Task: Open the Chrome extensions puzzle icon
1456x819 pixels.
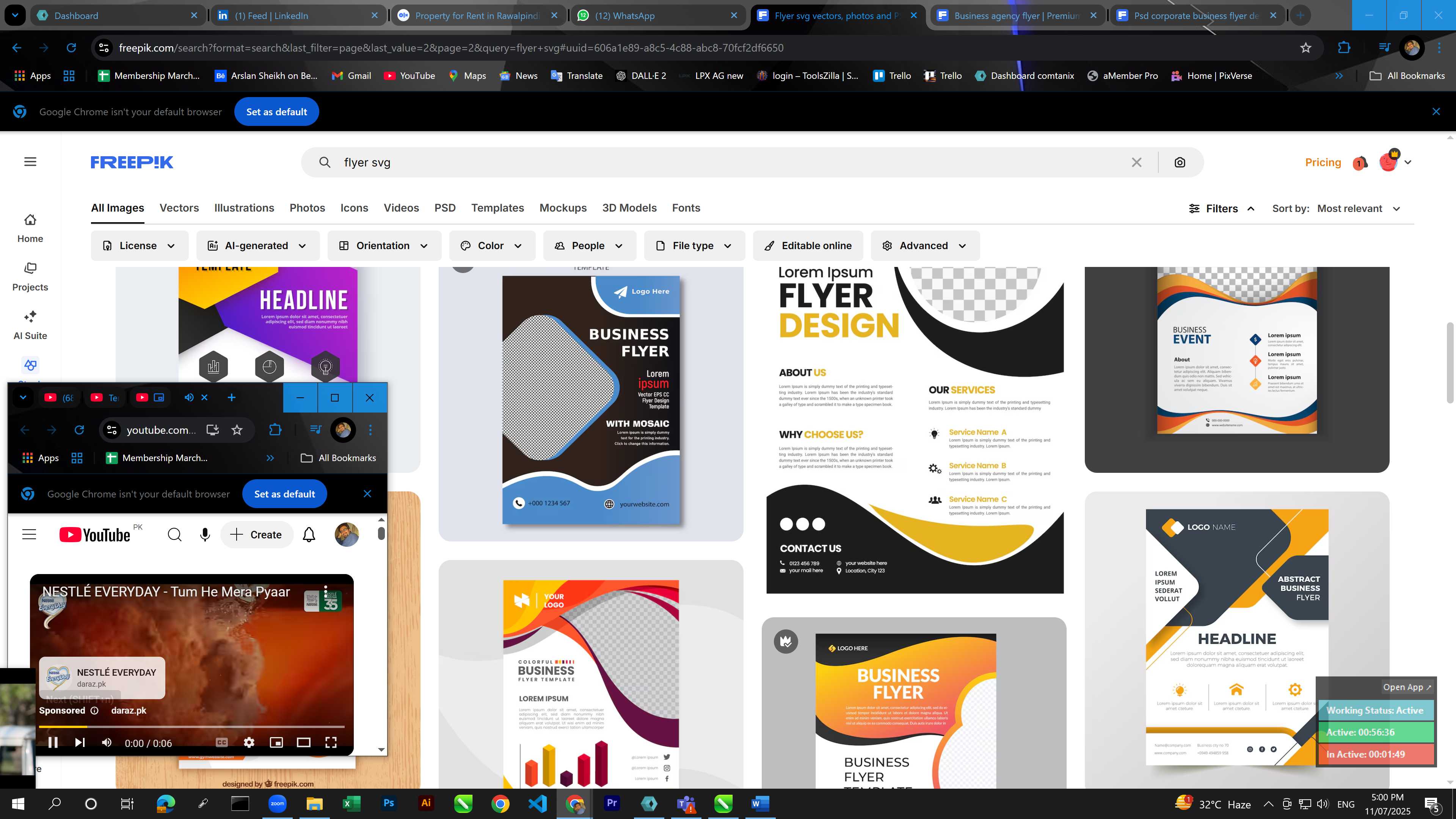Action: [x=1344, y=48]
